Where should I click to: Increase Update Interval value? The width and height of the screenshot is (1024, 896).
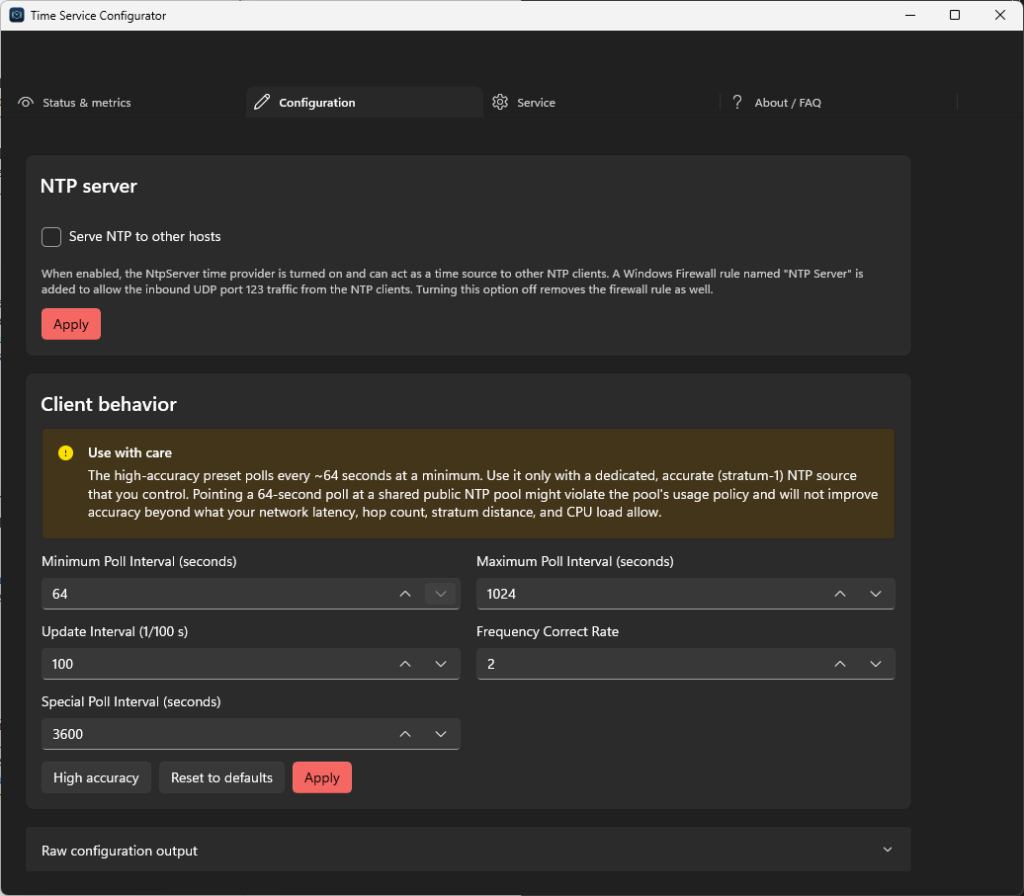405,664
